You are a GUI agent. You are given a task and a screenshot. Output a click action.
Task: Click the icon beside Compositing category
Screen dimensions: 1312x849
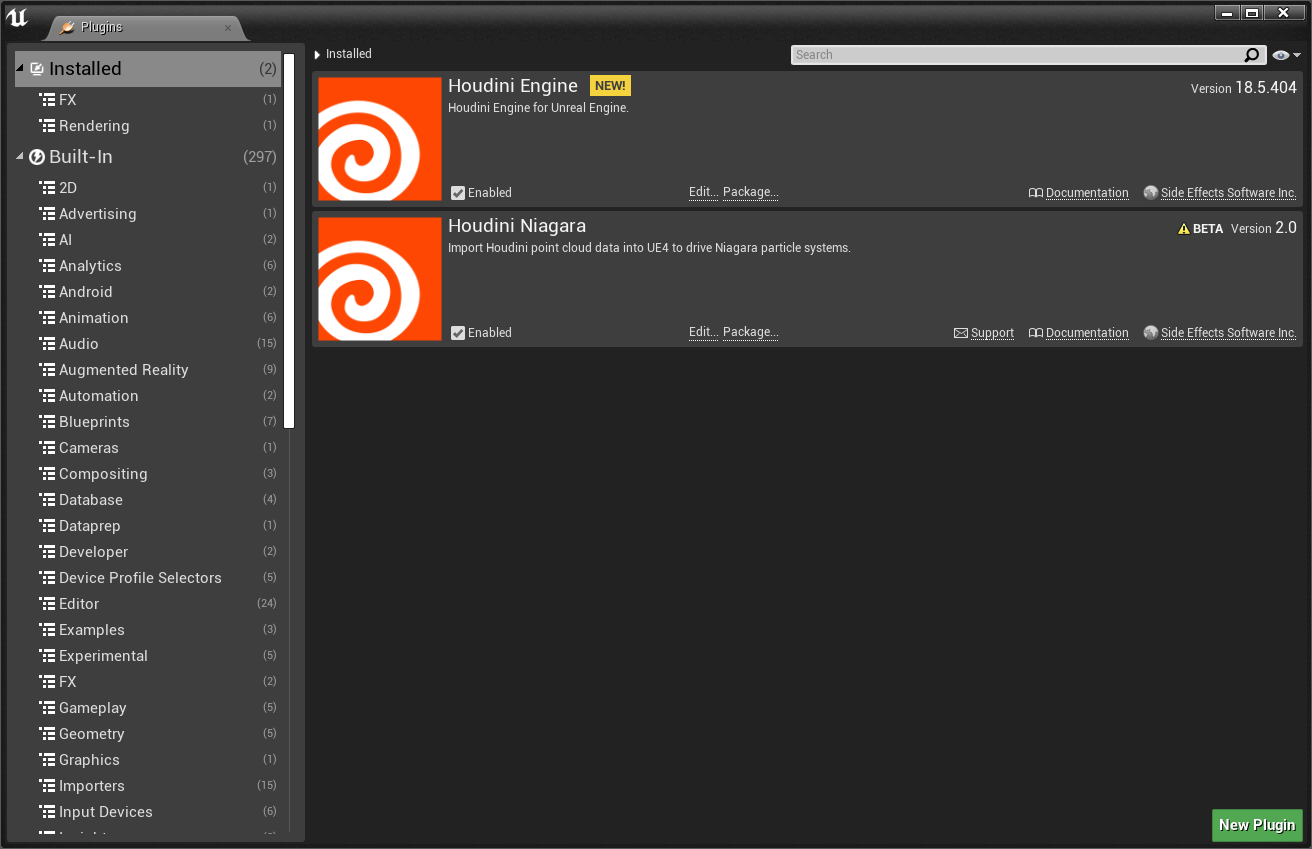tap(47, 474)
